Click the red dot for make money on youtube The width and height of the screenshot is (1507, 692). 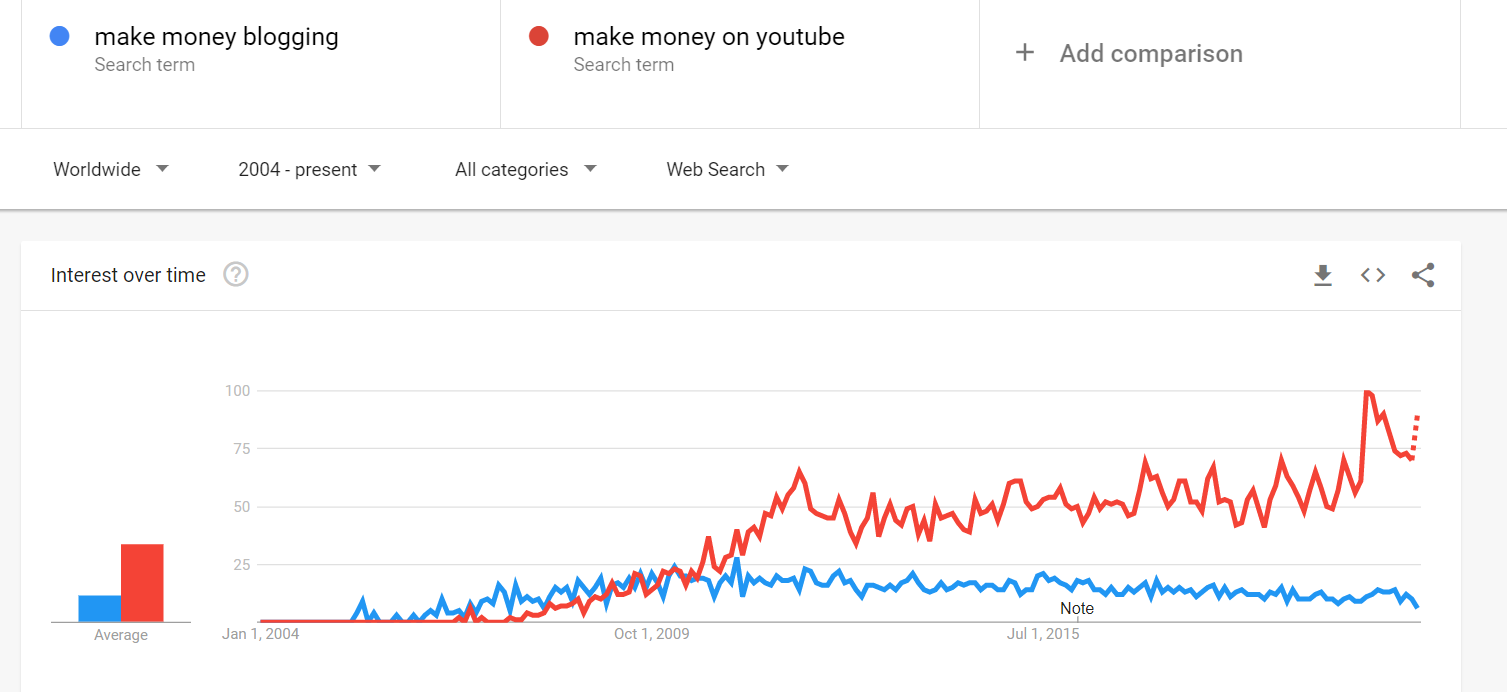(539, 36)
